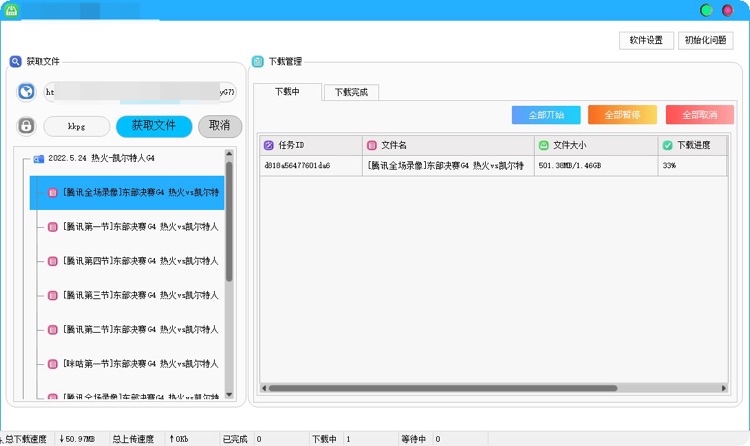Click the 下载进度 column header
750x446 pixels.
(693, 145)
